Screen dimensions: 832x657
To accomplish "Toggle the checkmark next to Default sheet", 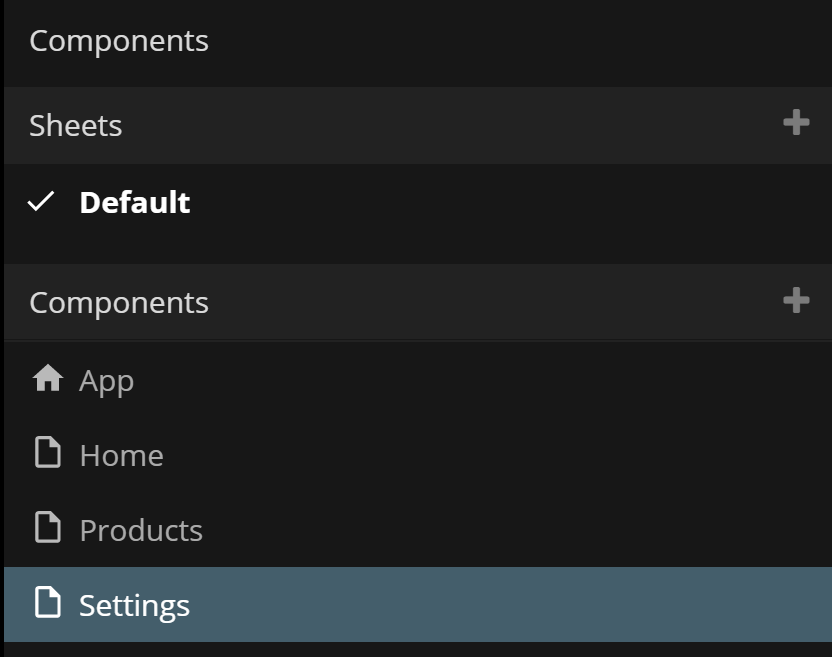I will 41,202.
